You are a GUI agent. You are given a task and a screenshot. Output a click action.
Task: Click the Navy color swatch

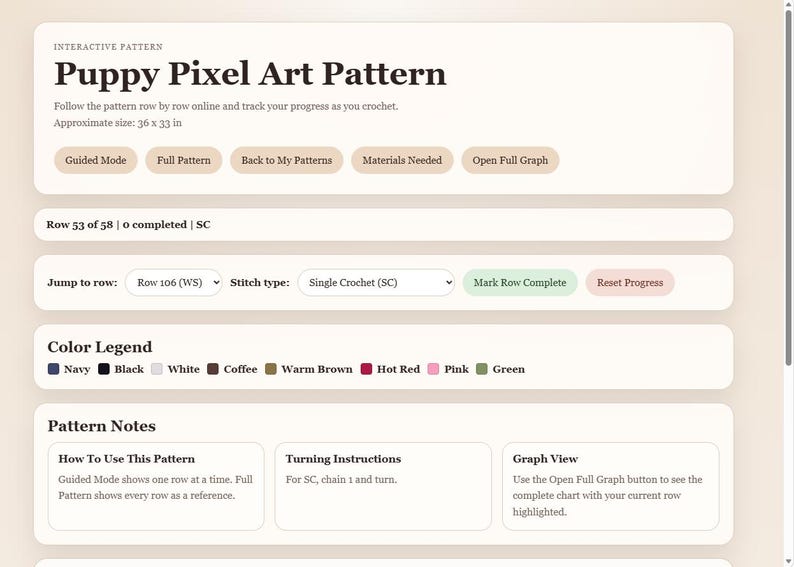(x=53, y=369)
